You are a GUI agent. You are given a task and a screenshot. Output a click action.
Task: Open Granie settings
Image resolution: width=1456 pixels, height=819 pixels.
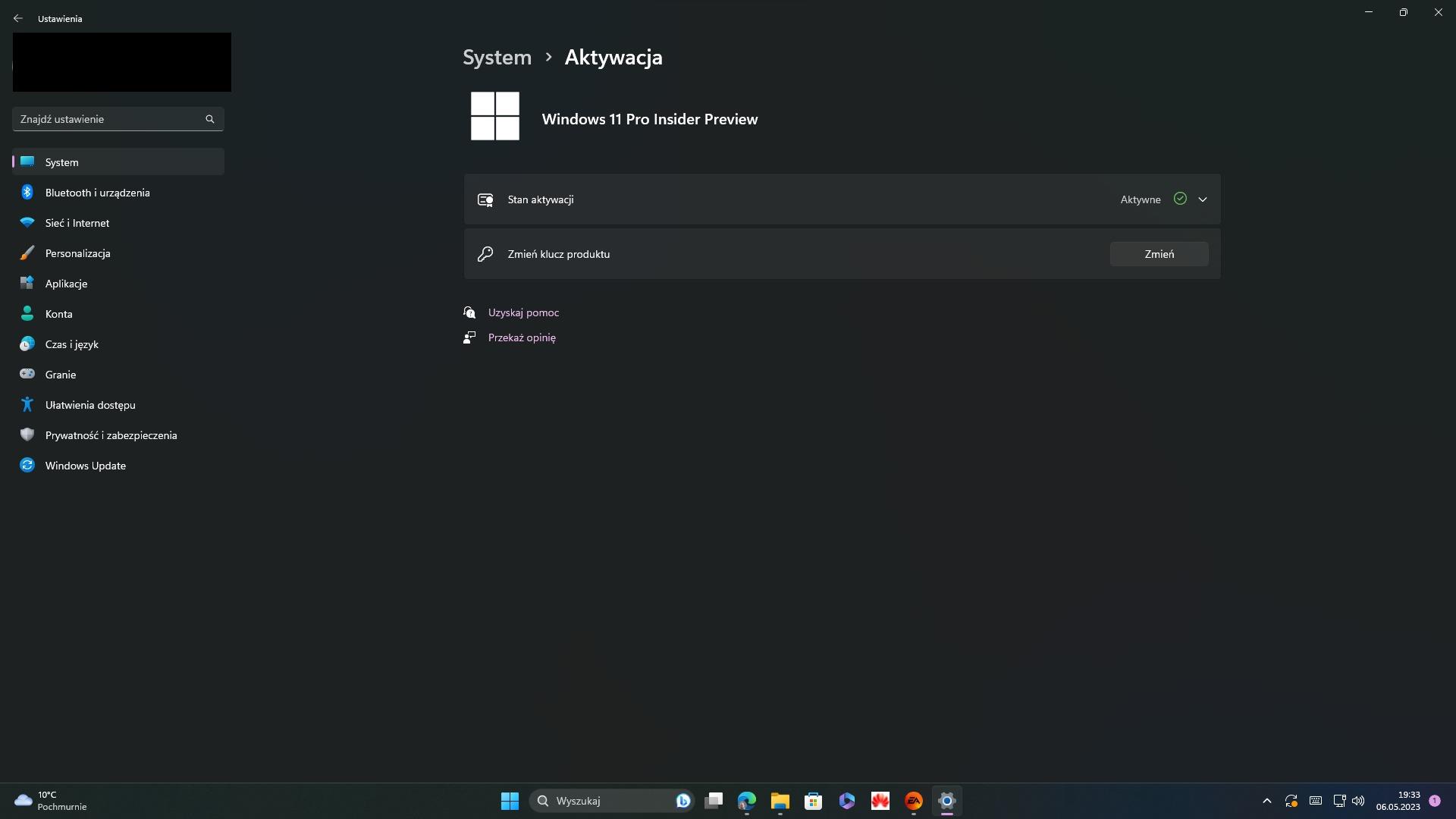pos(118,375)
